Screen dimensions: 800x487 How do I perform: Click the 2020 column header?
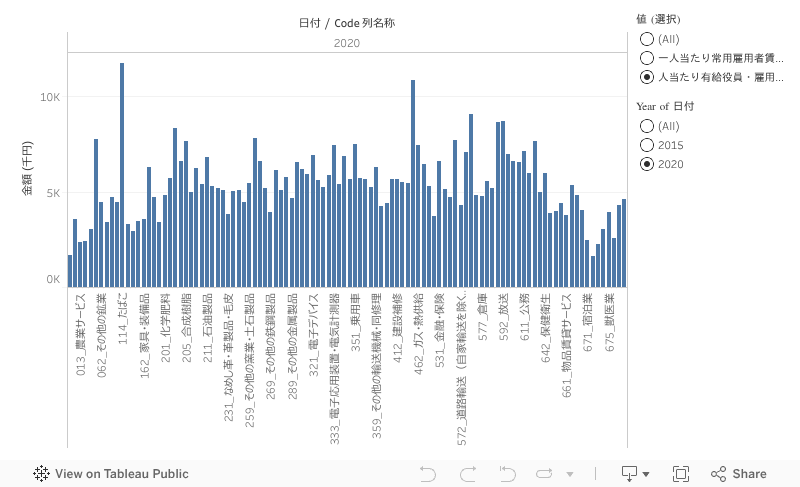pos(347,43)
